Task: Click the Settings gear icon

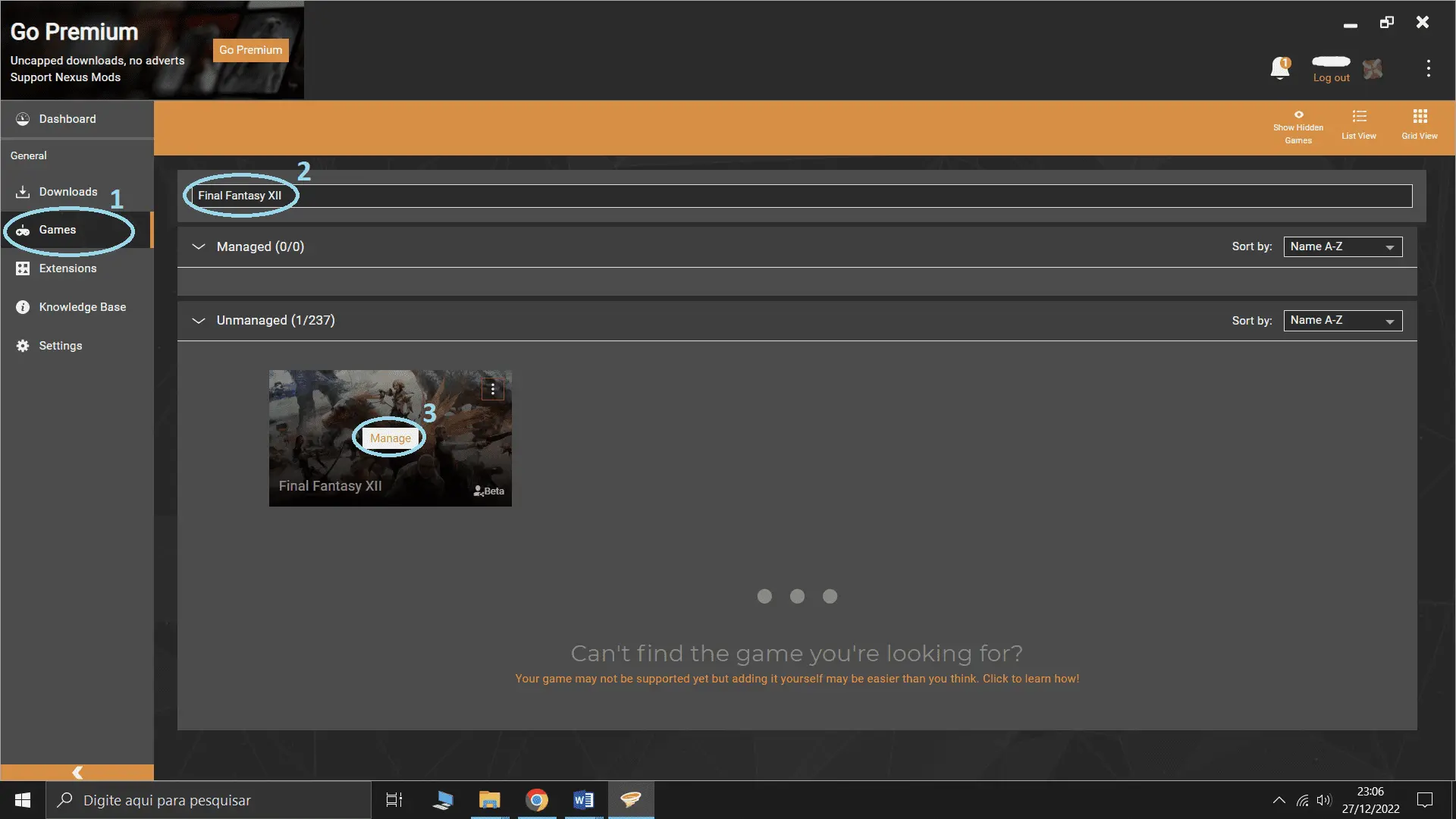Action: tap(23, 346)
